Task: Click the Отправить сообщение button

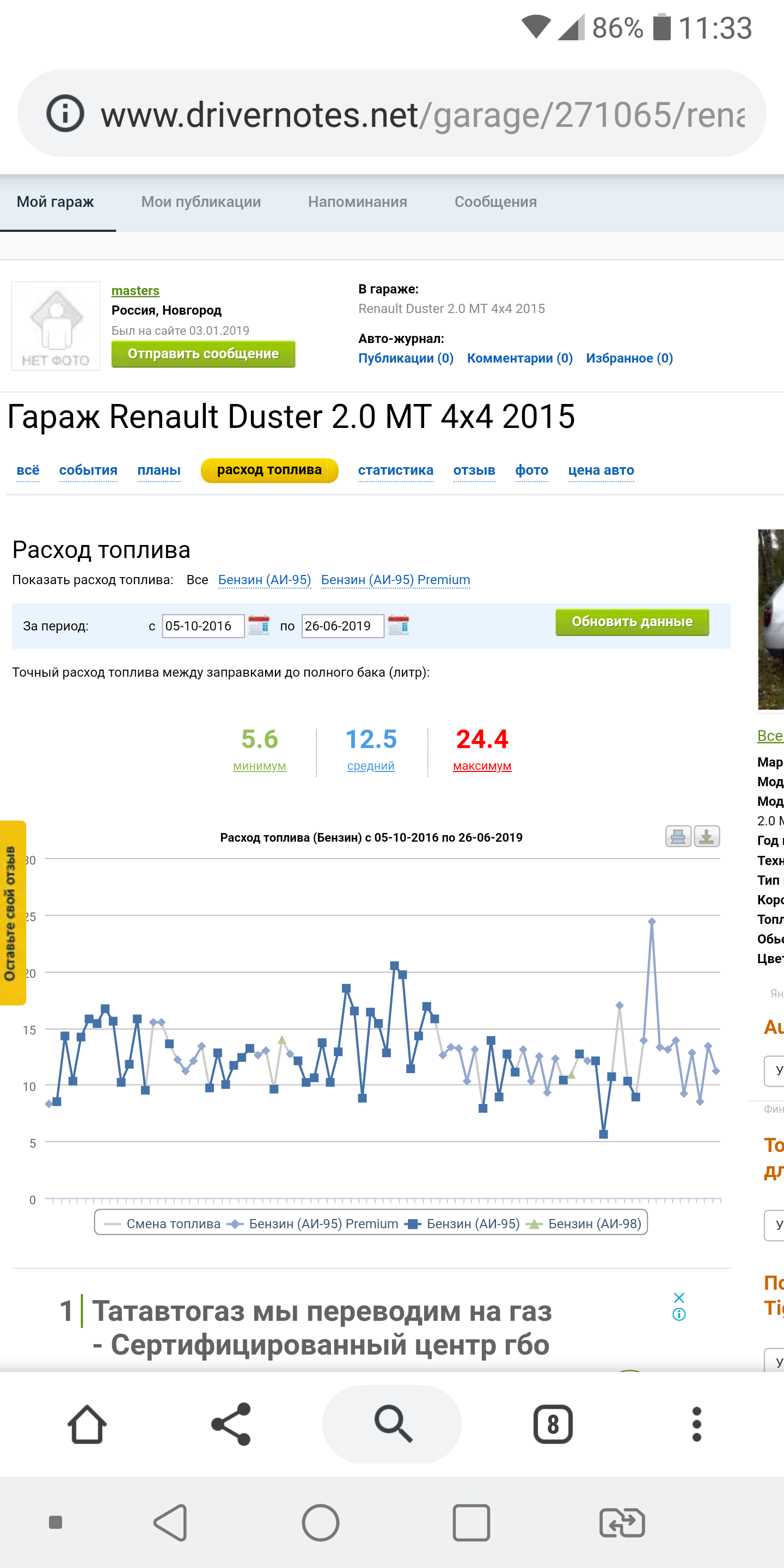Action: (x=203, y=354)
